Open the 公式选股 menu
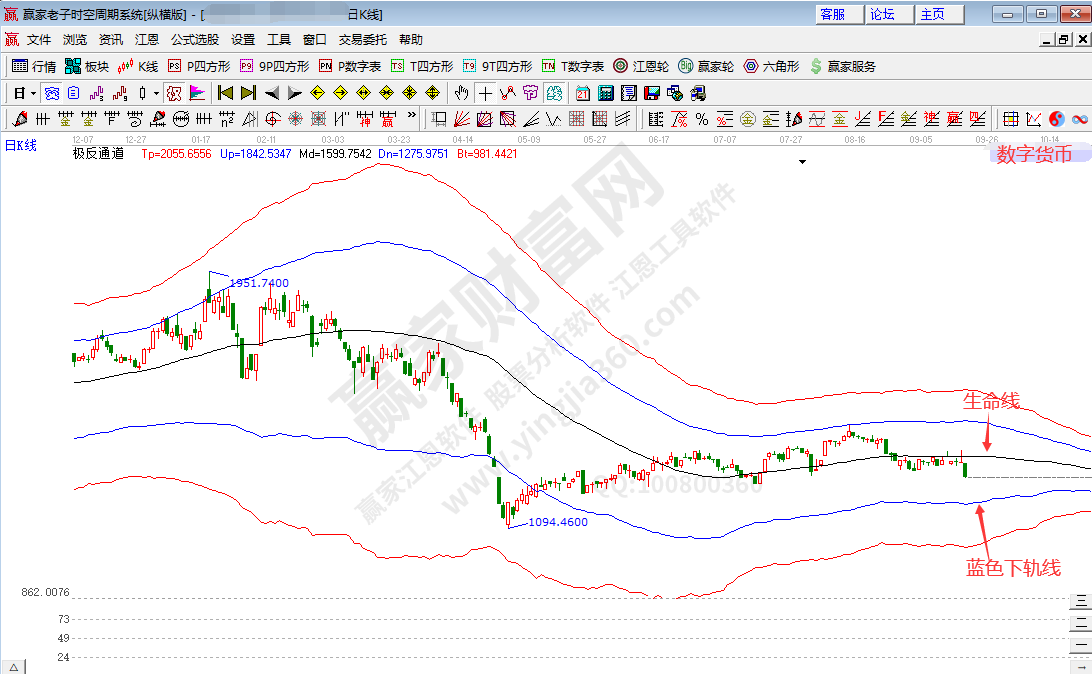This screenshot has width=1092, height=674. tap(194, 40)
